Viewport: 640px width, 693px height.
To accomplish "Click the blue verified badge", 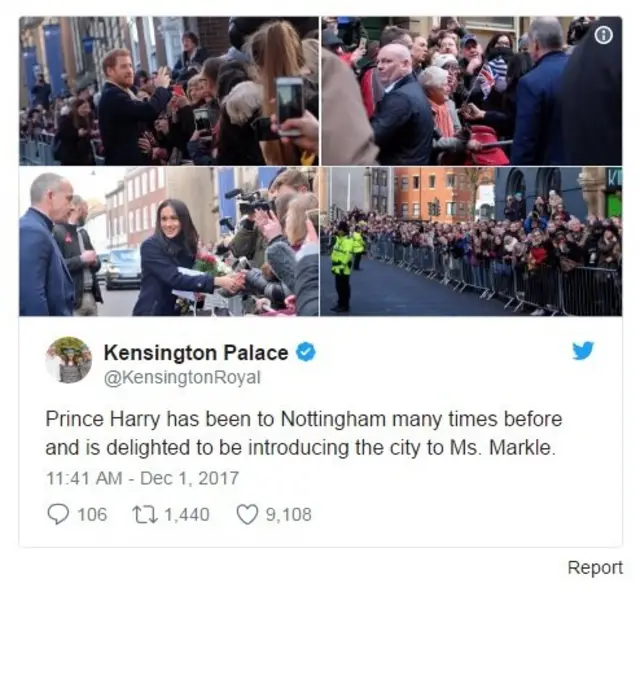I will (305, 352).
